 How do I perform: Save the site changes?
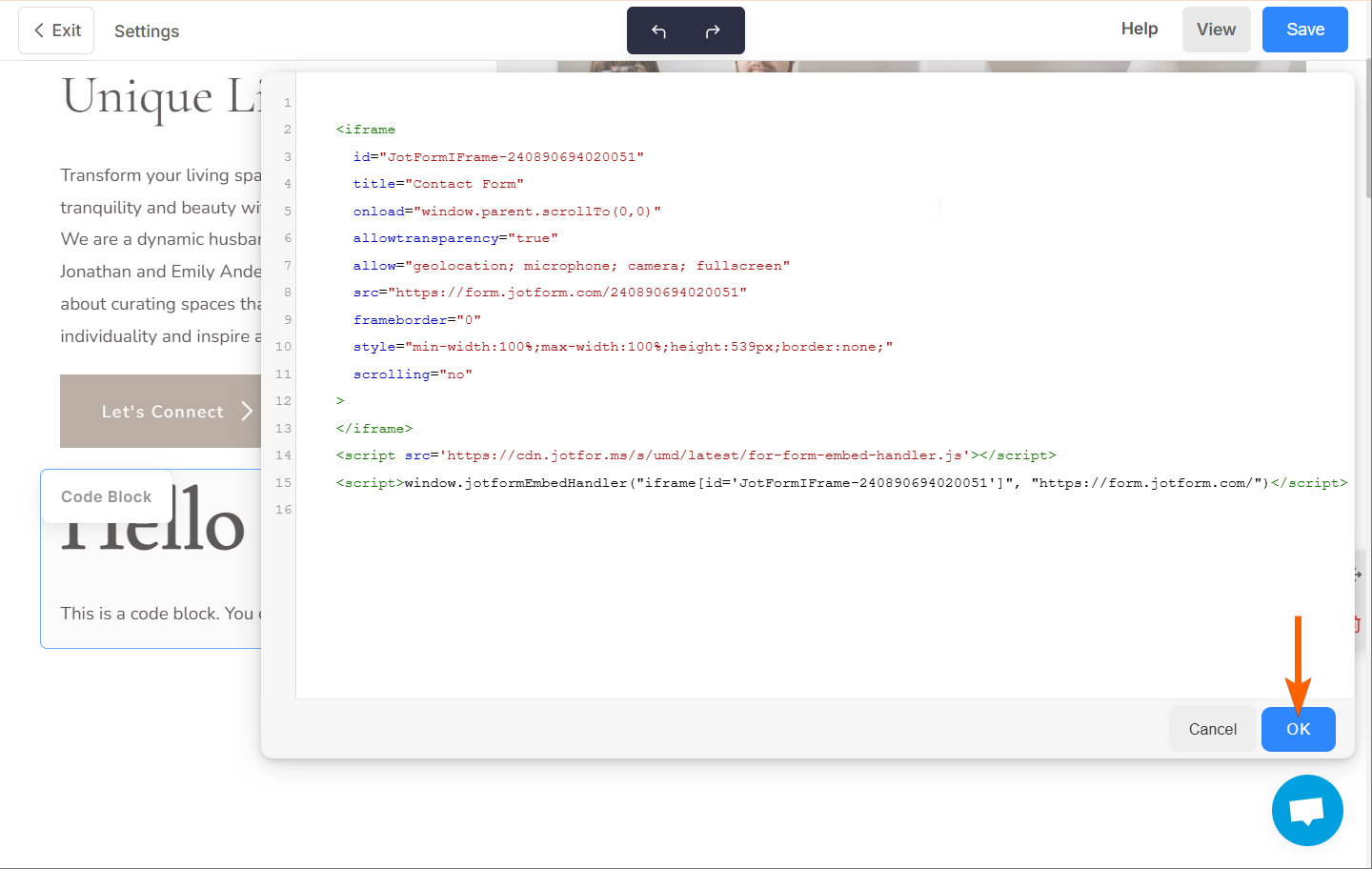click(1305, 30)
